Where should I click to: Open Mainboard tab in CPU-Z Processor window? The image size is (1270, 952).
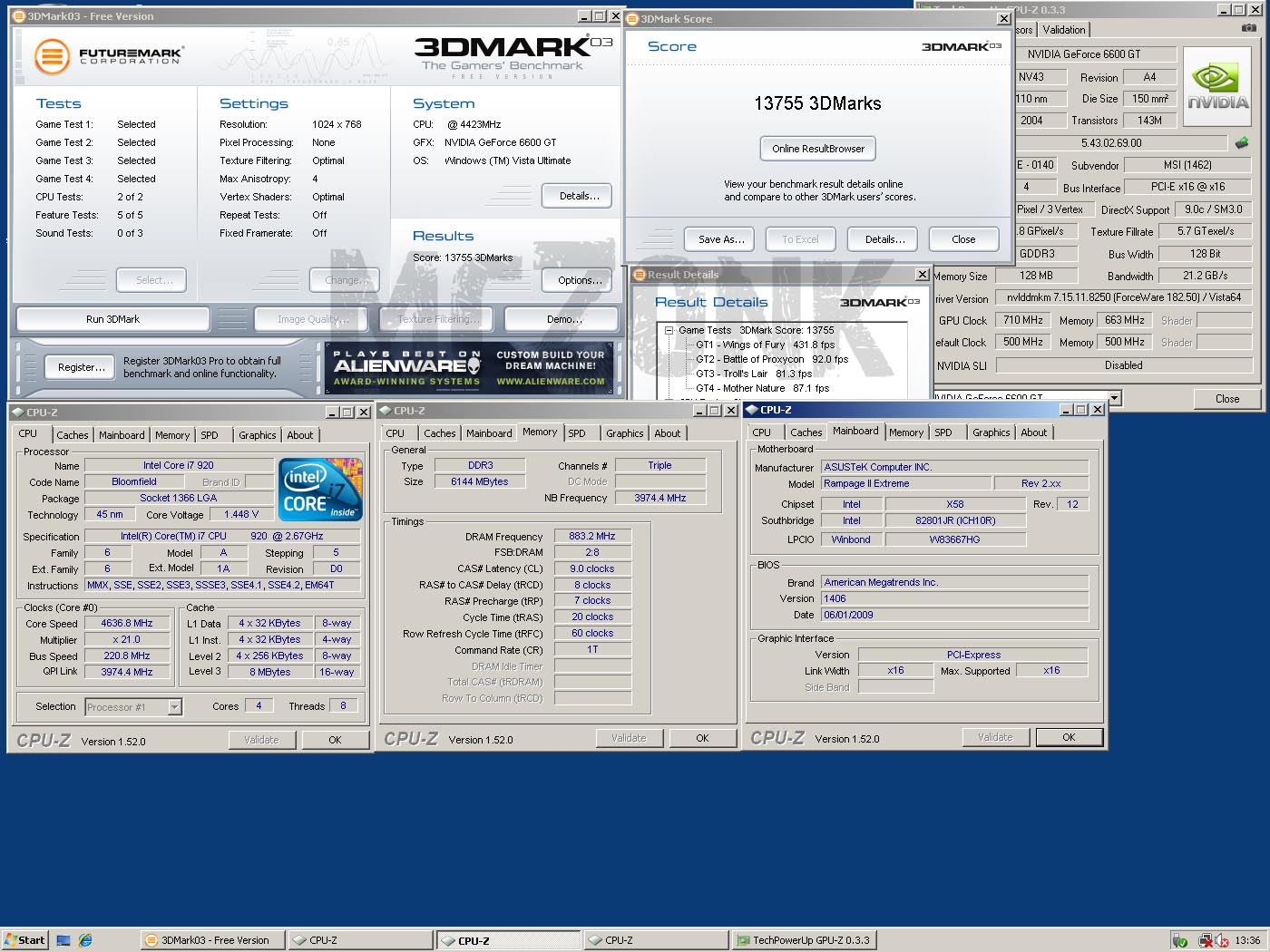[122, 435]
